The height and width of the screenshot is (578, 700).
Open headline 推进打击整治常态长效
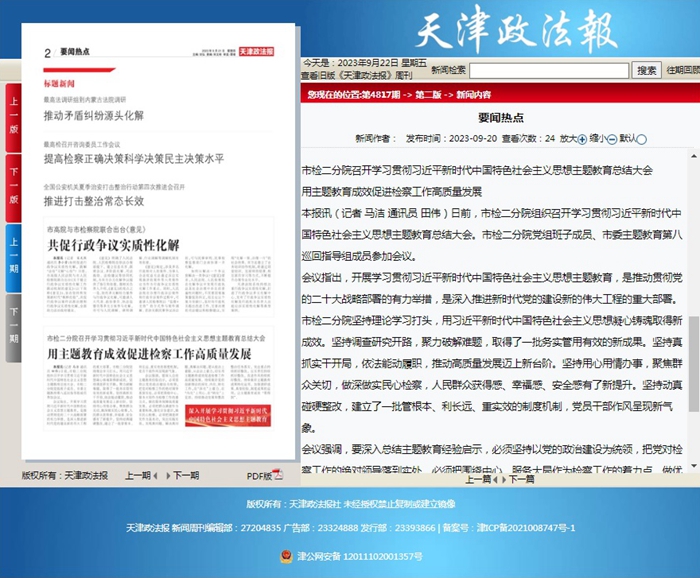click(94, 201)
